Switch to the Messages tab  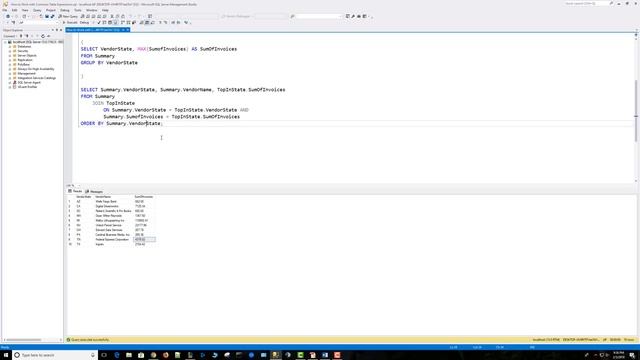[x=94, y=191]
